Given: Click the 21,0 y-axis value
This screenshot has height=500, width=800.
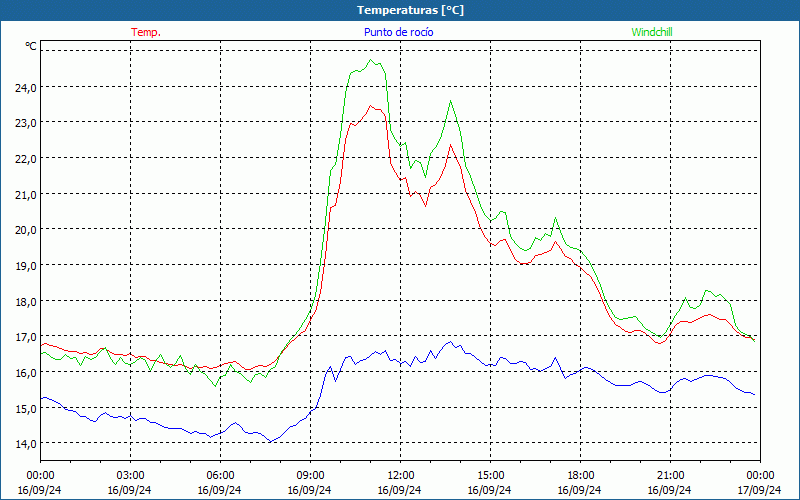Looking at the screenshot, I should tap(26, 194).
